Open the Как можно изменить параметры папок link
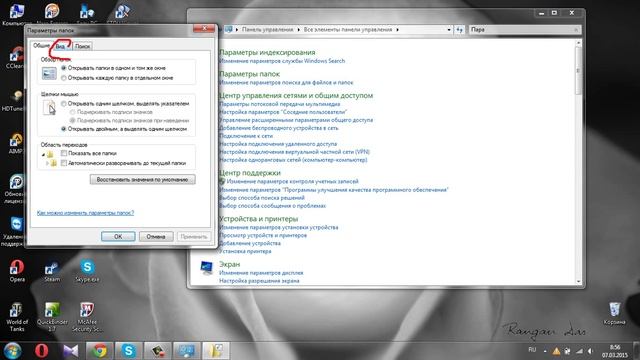This screenshot has height=360, width=640. (85, 213)
